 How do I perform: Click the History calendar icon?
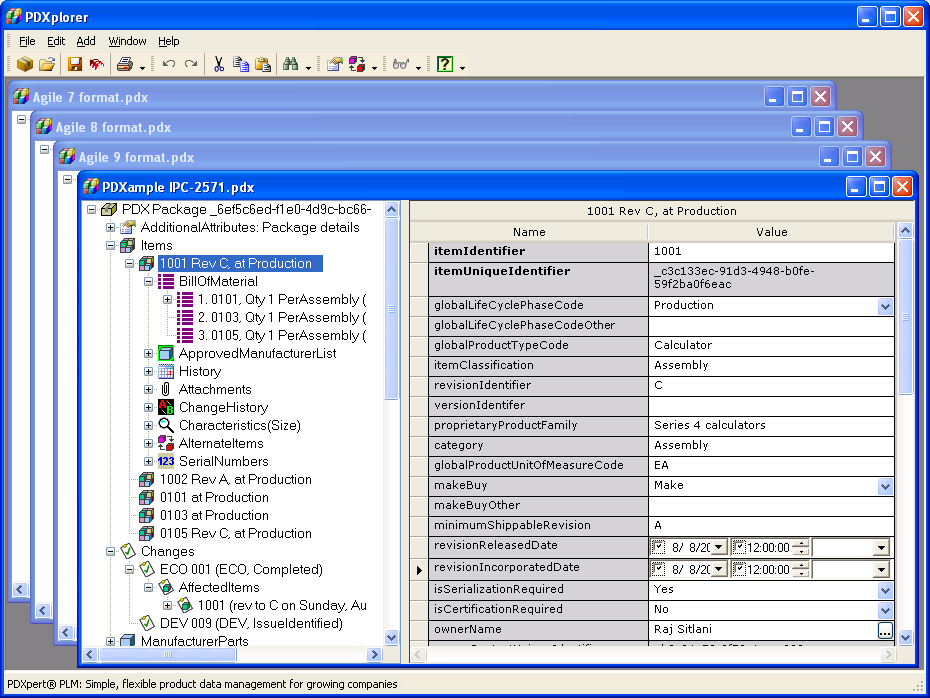point(166,372)
